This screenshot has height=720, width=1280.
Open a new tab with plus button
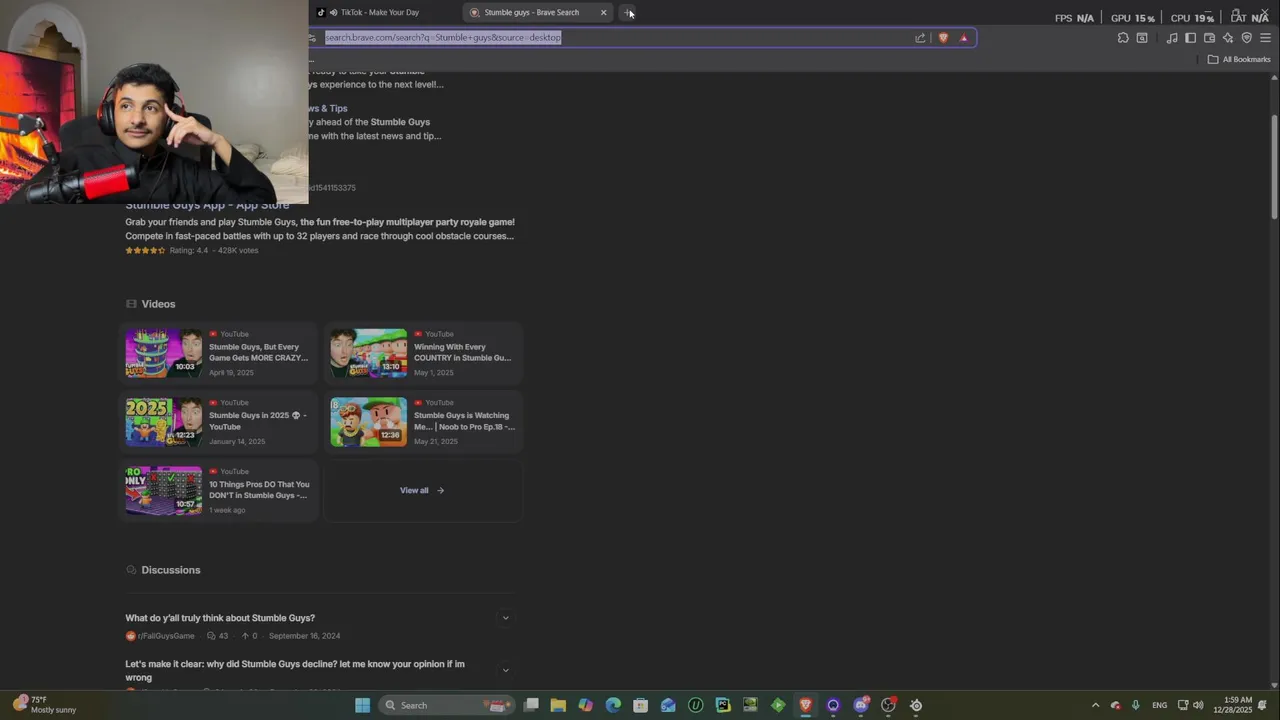(628, 12)
